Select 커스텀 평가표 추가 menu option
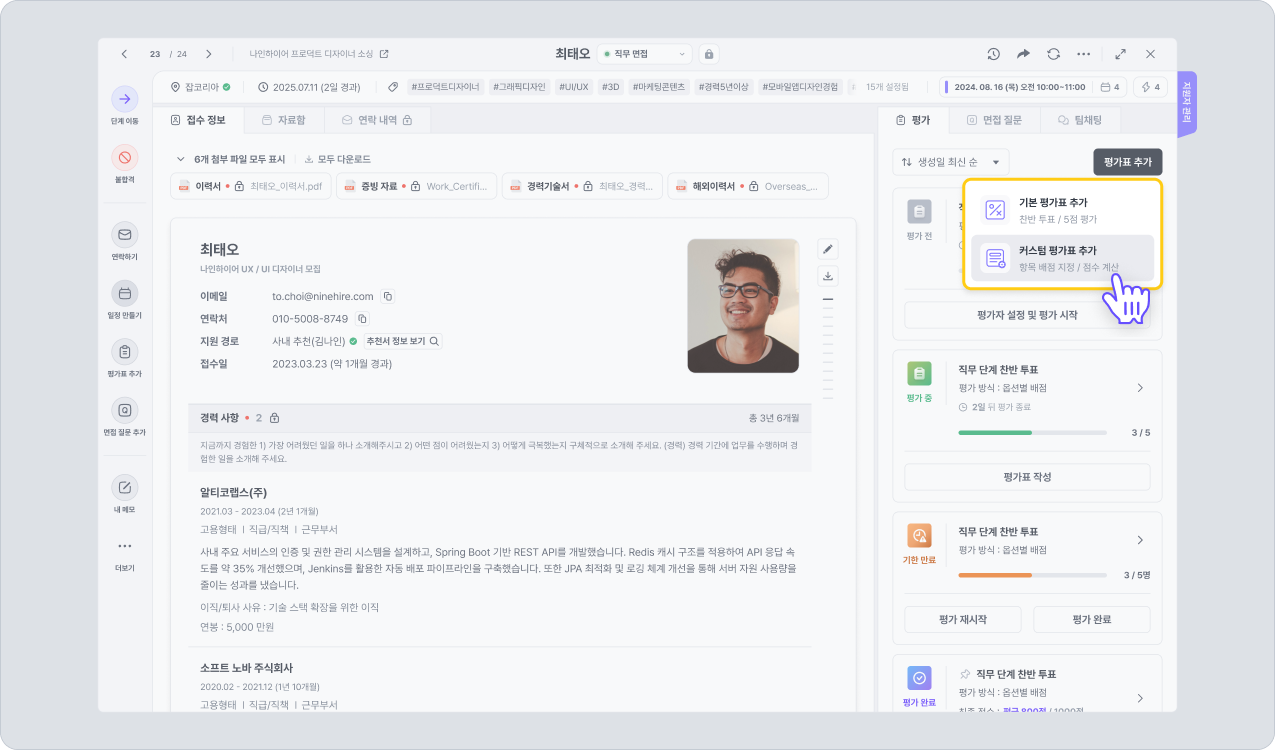This screenshot has width=1275, height=750. (x=1062, y=258)
